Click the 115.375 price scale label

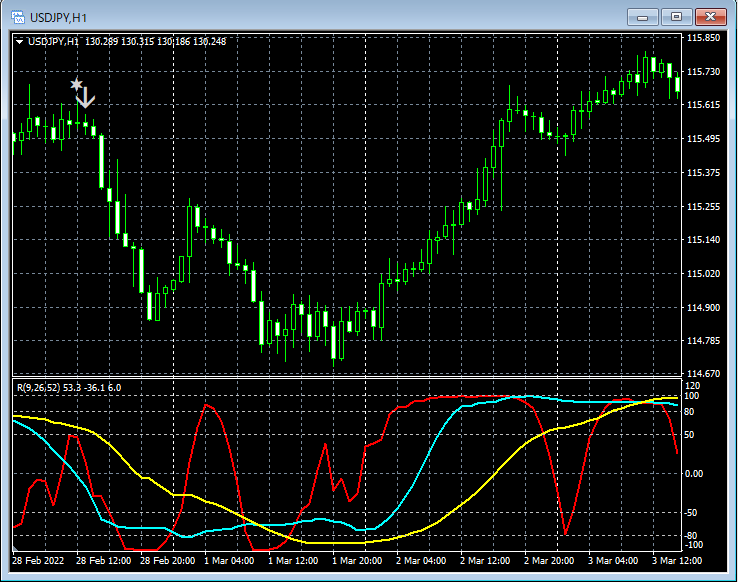click(x=704, y=172)
